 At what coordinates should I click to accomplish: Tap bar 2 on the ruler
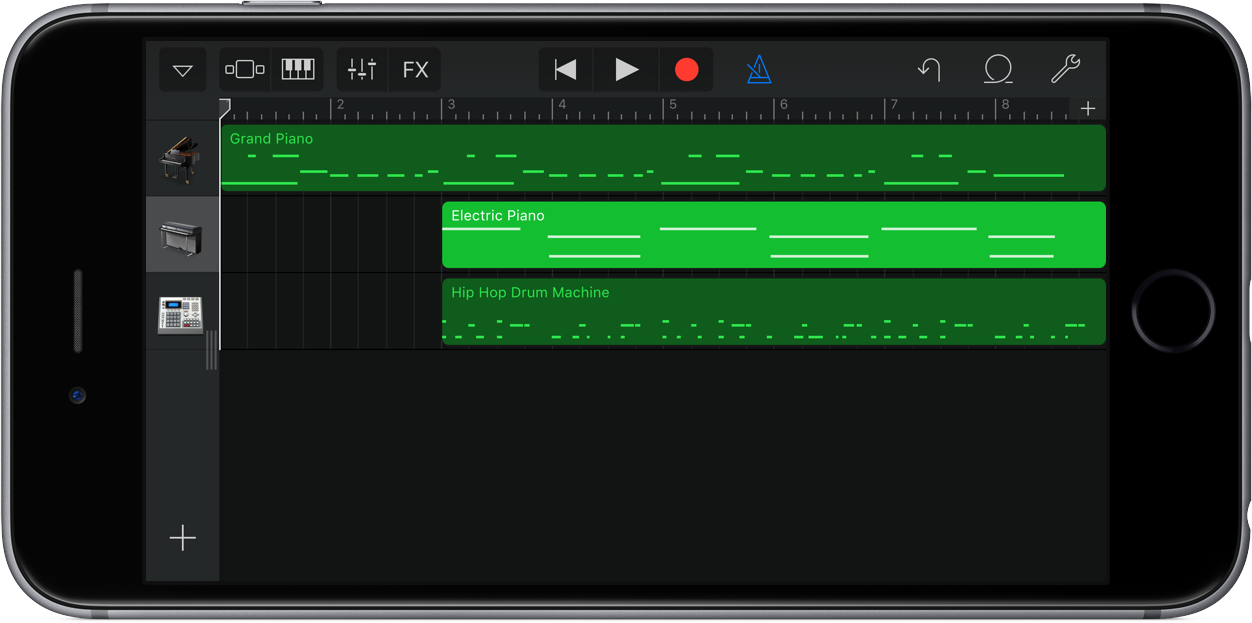(x=340, y=105)
